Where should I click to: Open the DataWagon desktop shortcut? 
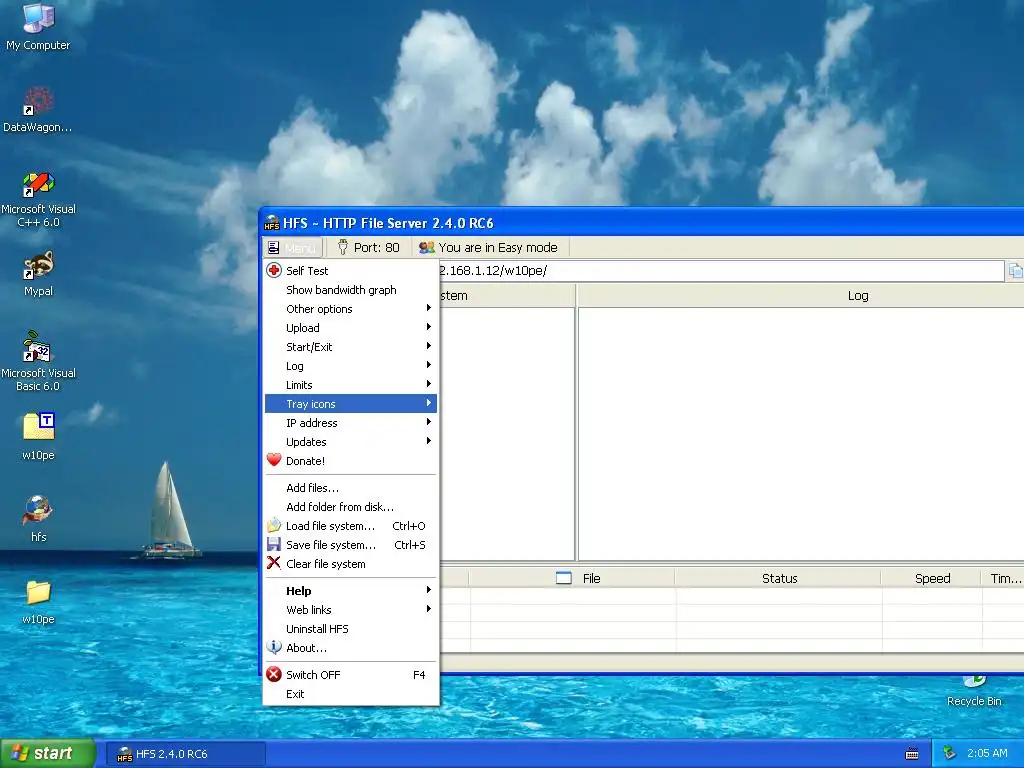(x=38, y=109)
